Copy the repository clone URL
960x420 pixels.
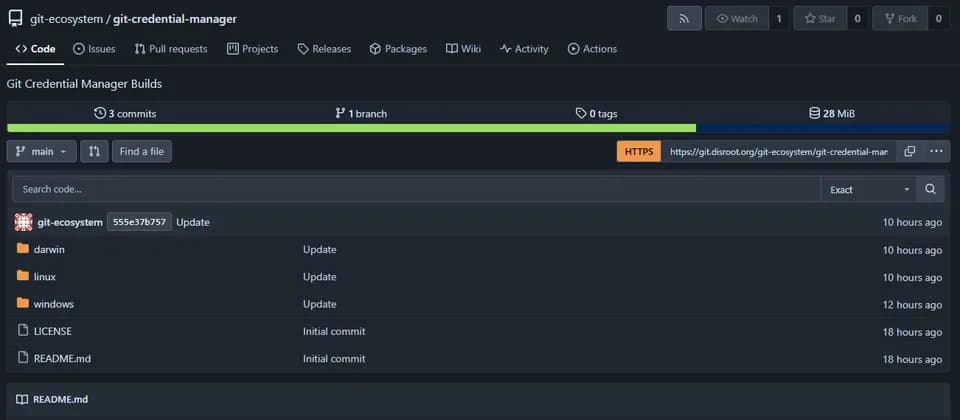(x=910, y=151)
